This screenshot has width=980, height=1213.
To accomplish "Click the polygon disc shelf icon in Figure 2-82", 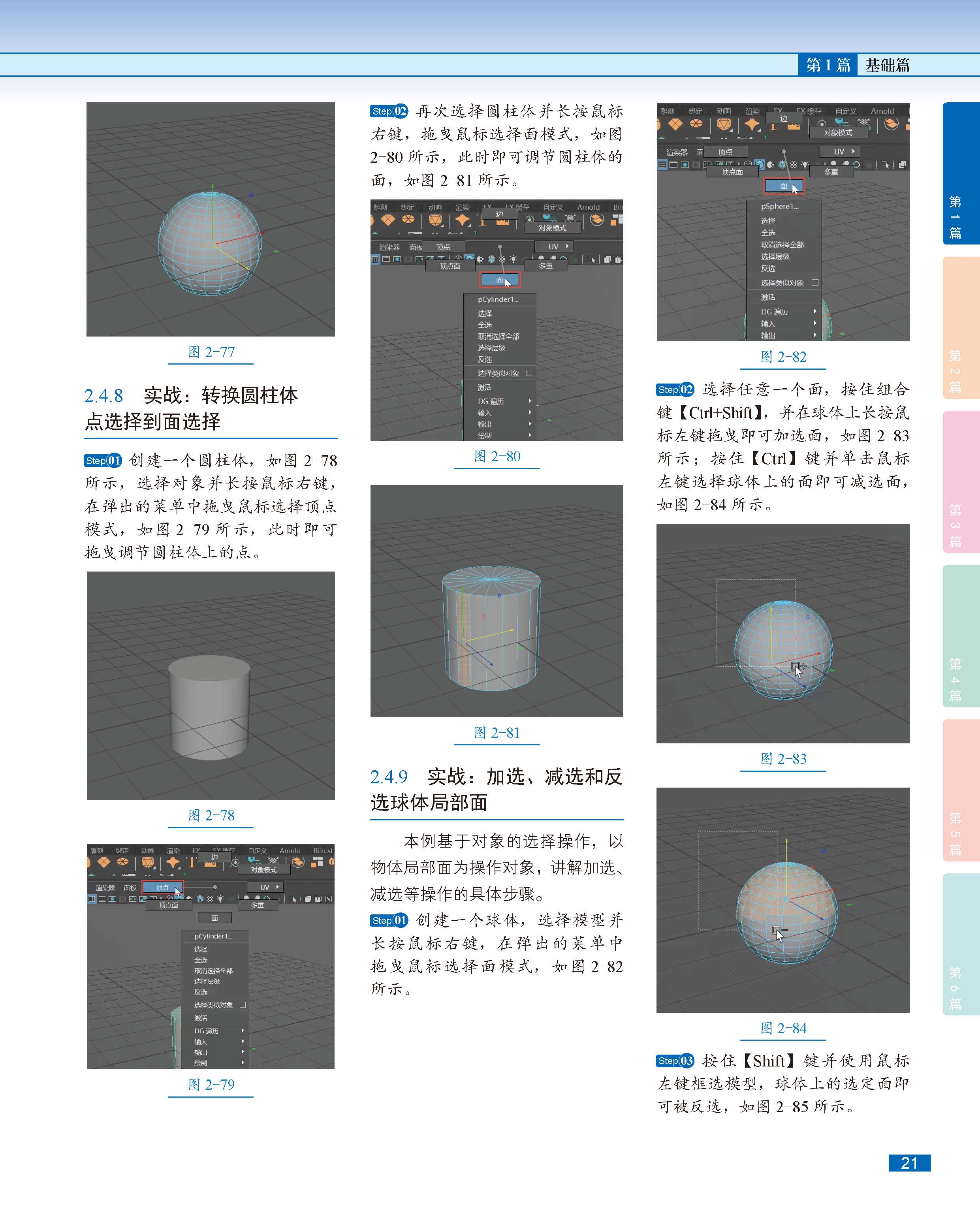I will pyautogui.click(x=696, y=123).
